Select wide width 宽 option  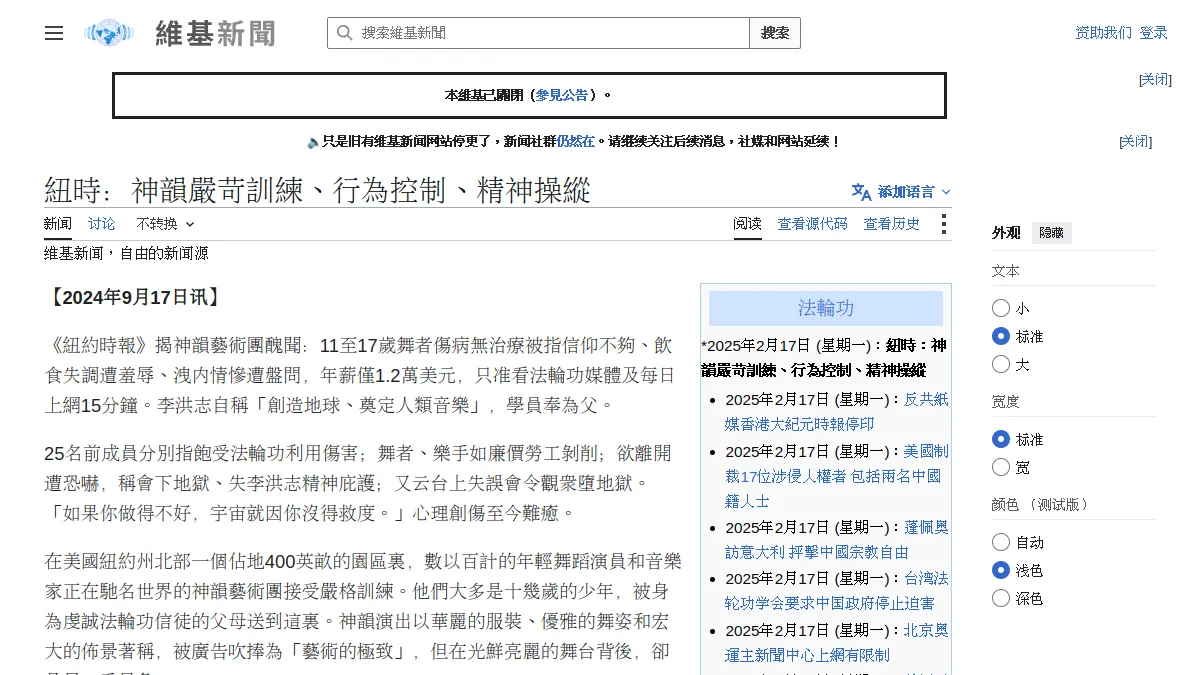click(1001, 467)
